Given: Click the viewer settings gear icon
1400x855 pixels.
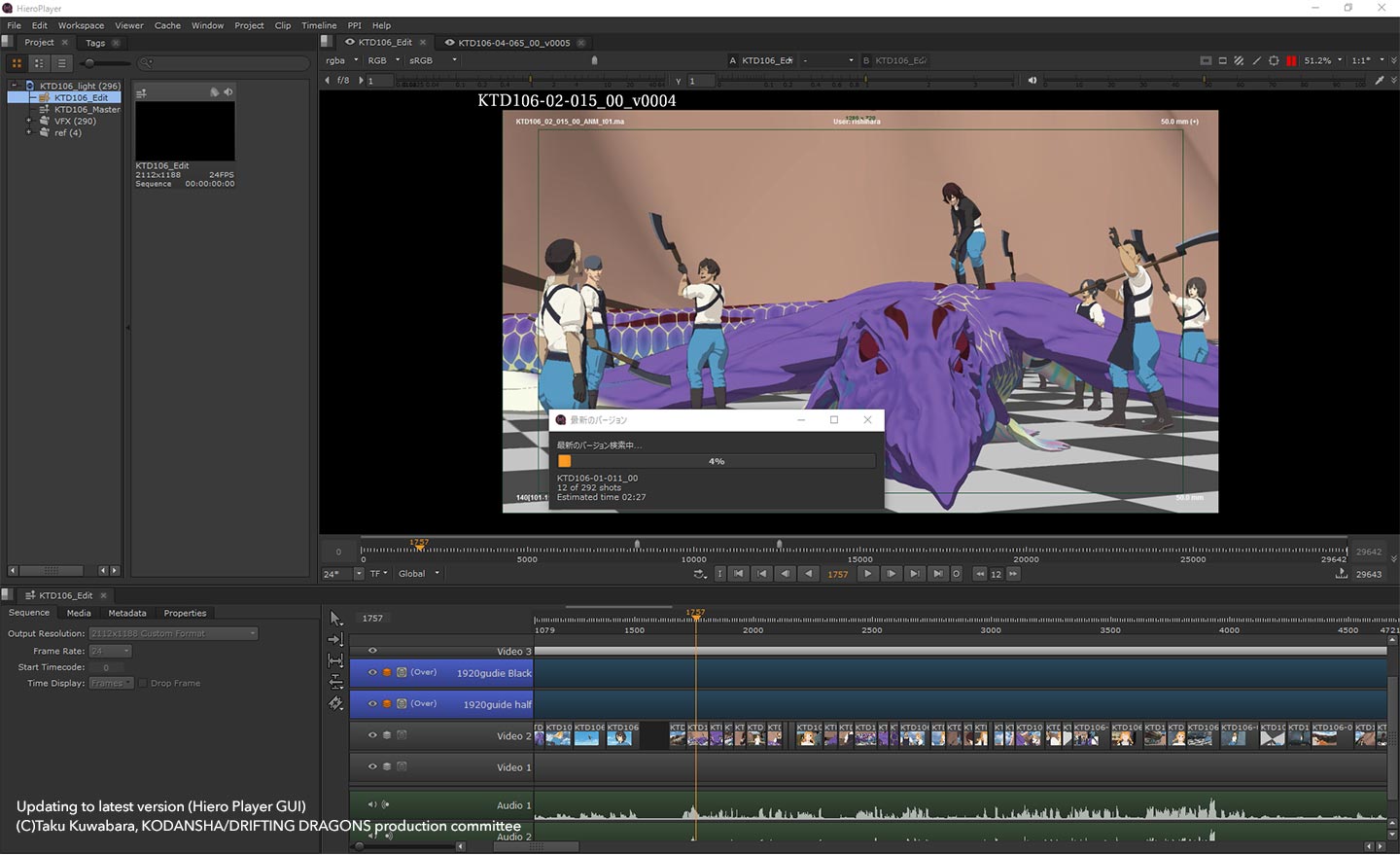Looking at the screenshot, I should click(x=1274, y=60).
